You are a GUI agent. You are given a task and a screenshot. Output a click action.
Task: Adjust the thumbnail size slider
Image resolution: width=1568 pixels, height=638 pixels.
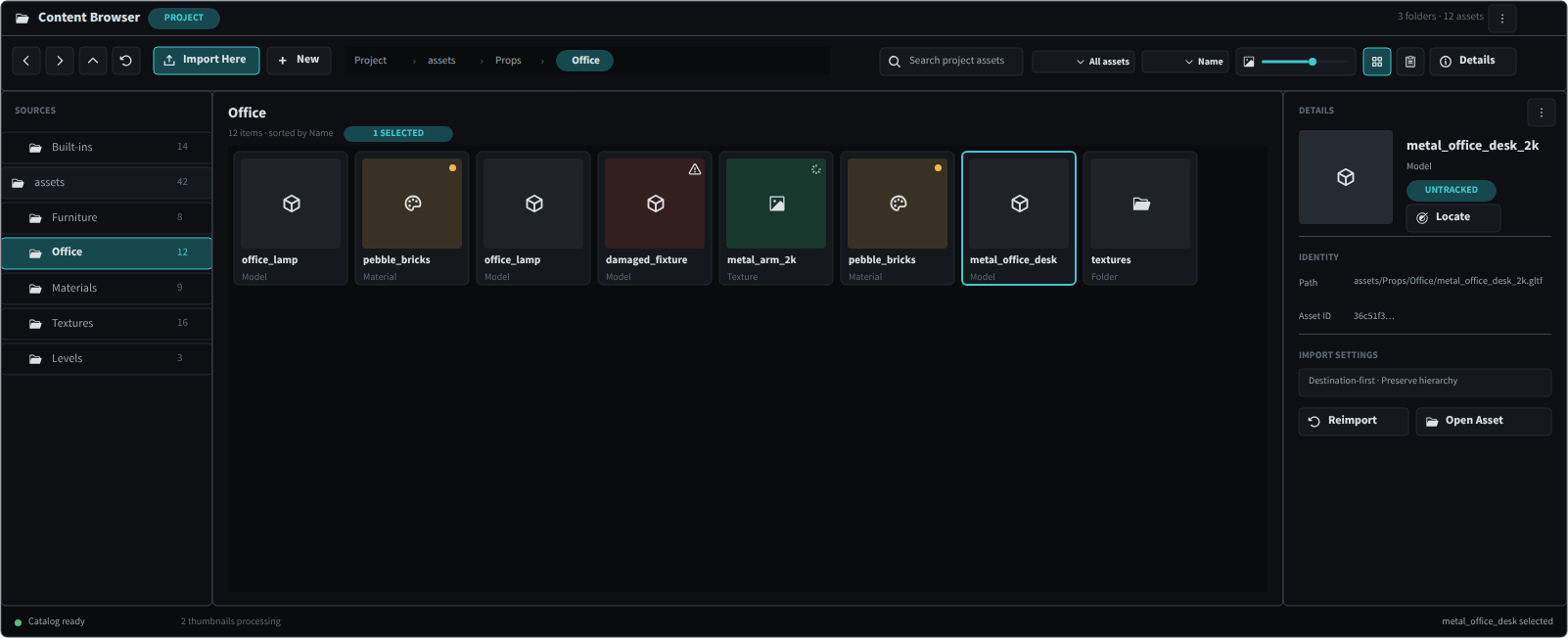[x=1305, y=62]
